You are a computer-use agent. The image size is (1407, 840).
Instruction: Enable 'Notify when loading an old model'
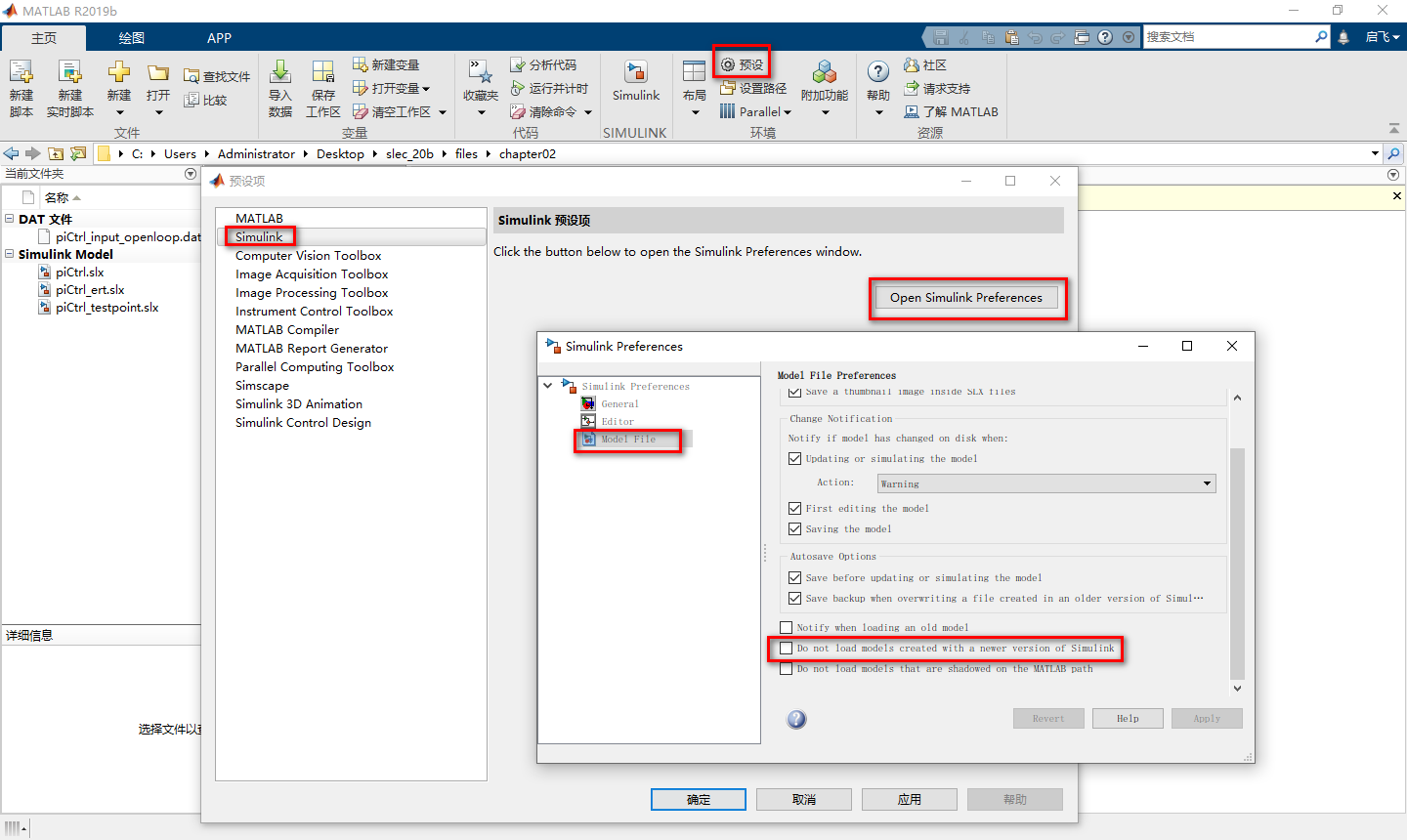coord(786,627)
